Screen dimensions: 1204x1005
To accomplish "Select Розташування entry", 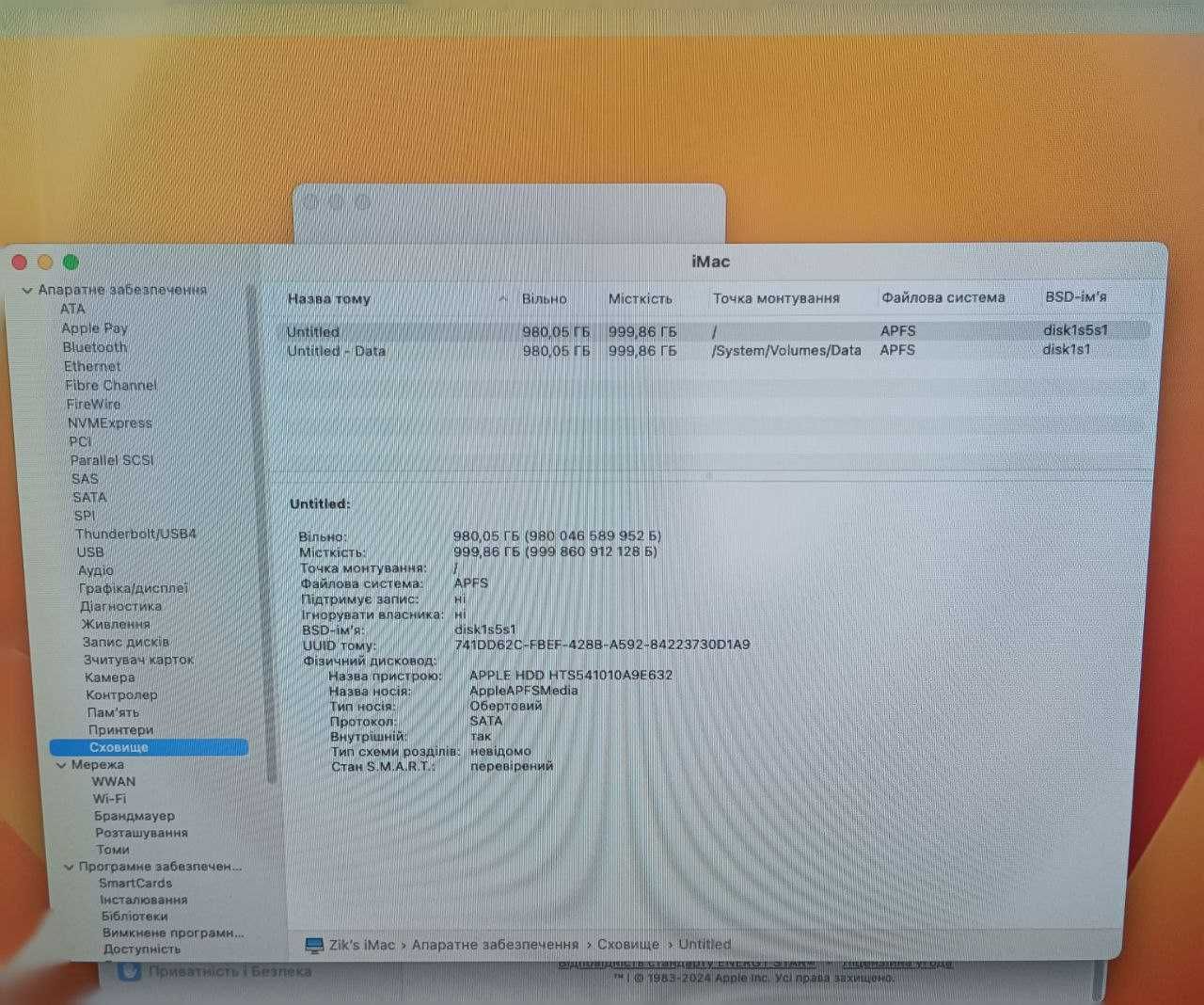I will point(141,833).
